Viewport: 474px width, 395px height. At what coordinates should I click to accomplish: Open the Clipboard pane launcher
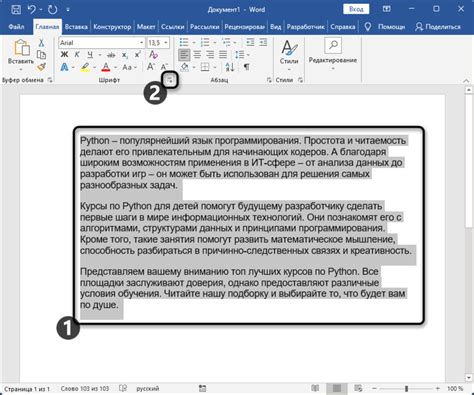pyautogui.click(x=50, y=80)
